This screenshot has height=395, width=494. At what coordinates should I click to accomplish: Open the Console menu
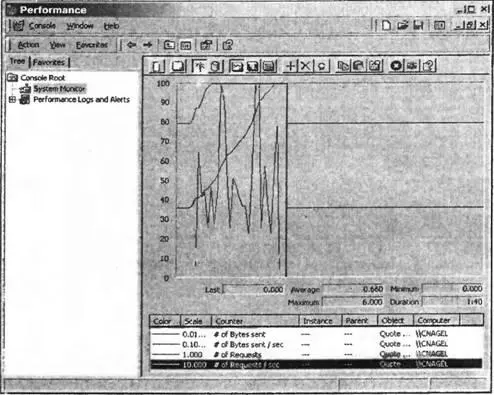click(x=42, y=26)
